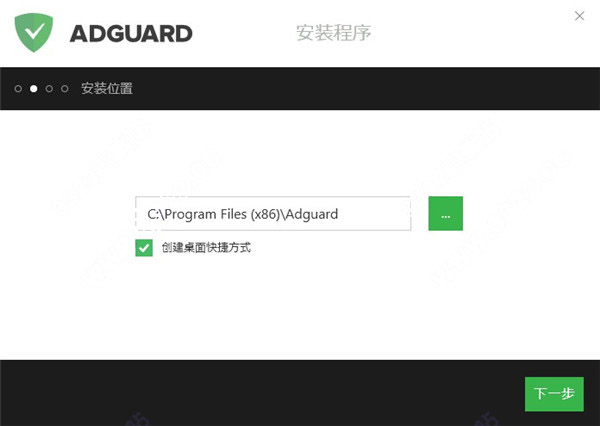Close the installer with the X
600x426 pixels.
click(579, 16)
